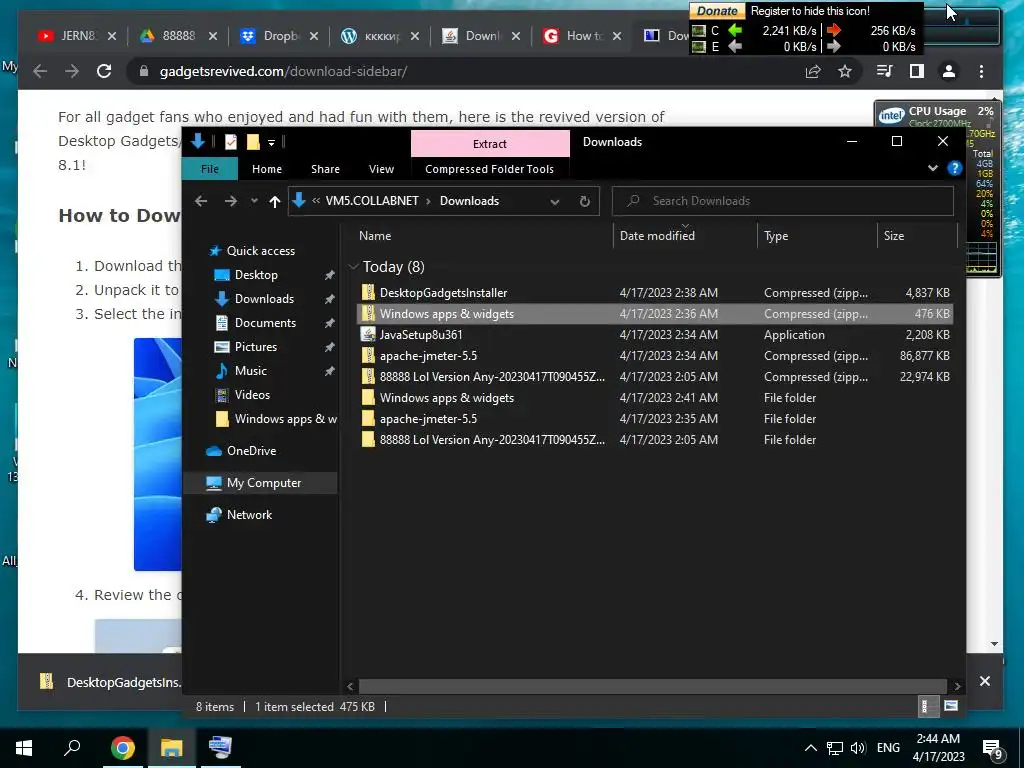Open the Share ribbon tab
This screenshot has height=768, width=1024.
[x=325, y=168]
